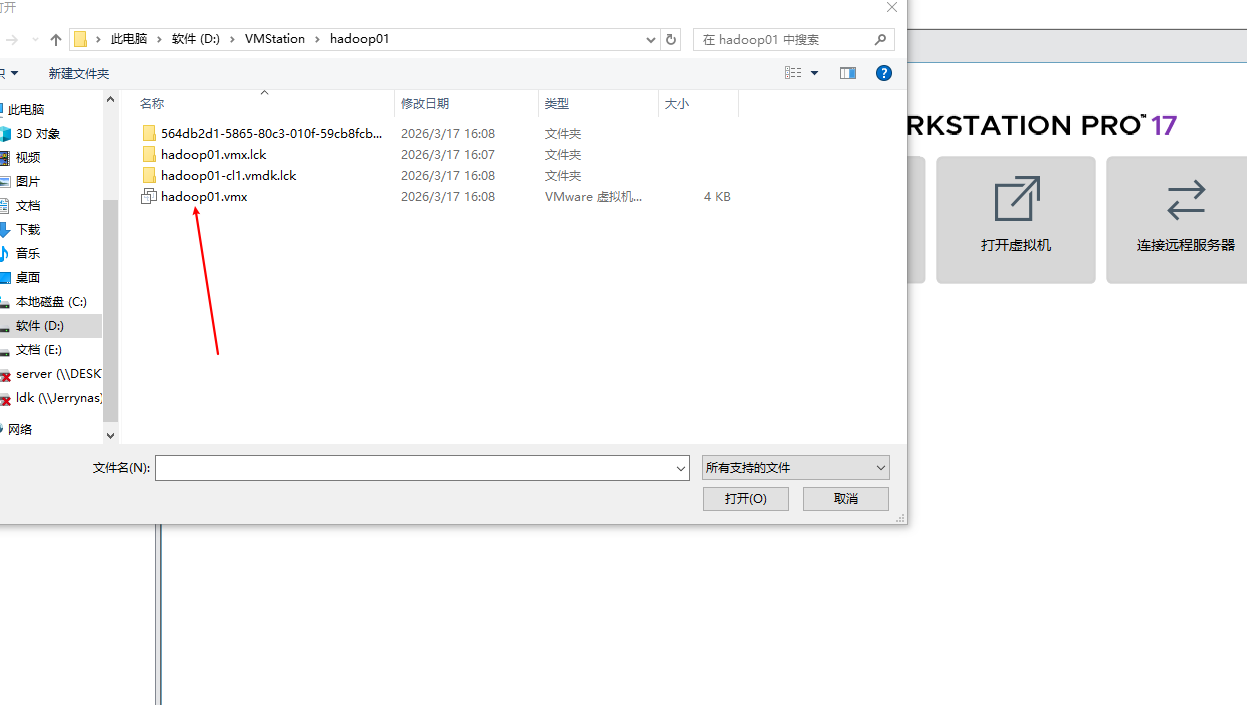Expand the recent locations dropdown arrow
This screenshot has width=1247, height=705.
tap(35, 40)
